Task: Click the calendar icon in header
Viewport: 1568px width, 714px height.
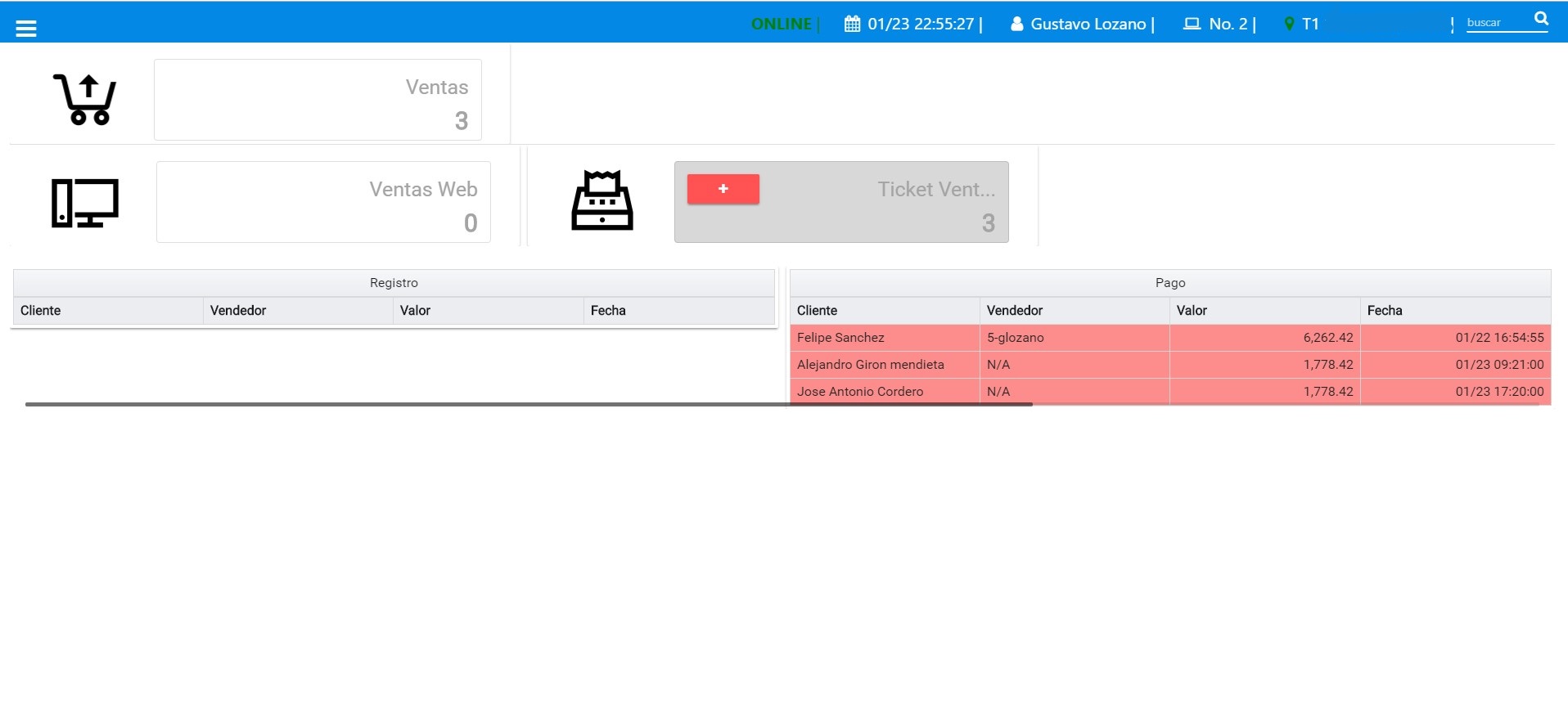Action: point(852,24)
